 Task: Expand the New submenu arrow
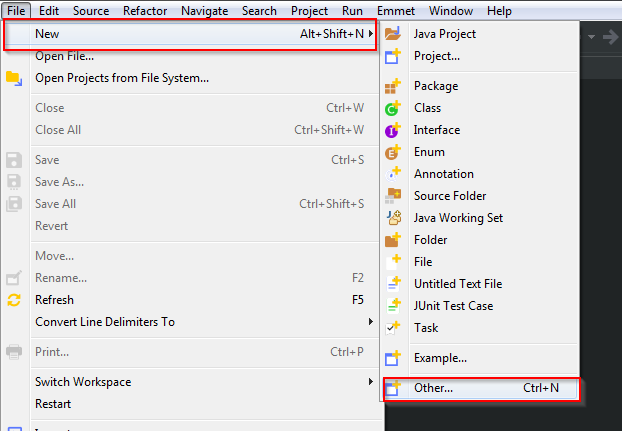click(x=371, y=34)
